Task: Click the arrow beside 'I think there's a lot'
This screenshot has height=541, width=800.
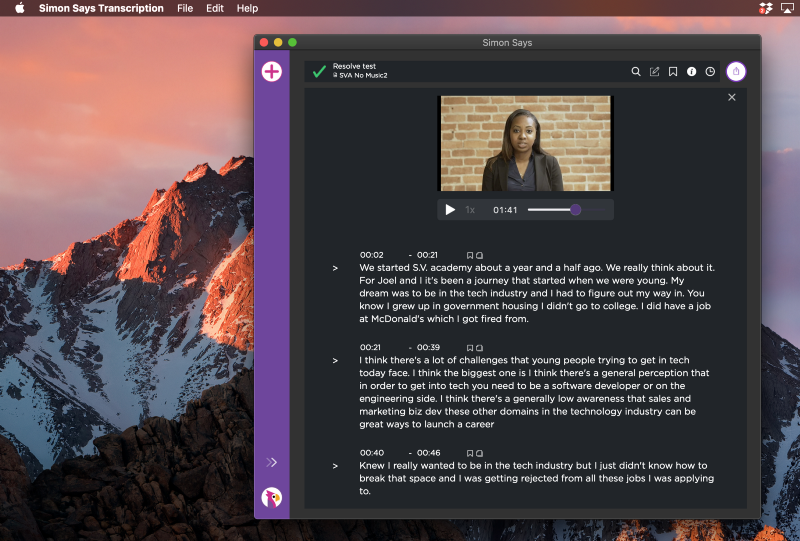Action: pos(335,360)
